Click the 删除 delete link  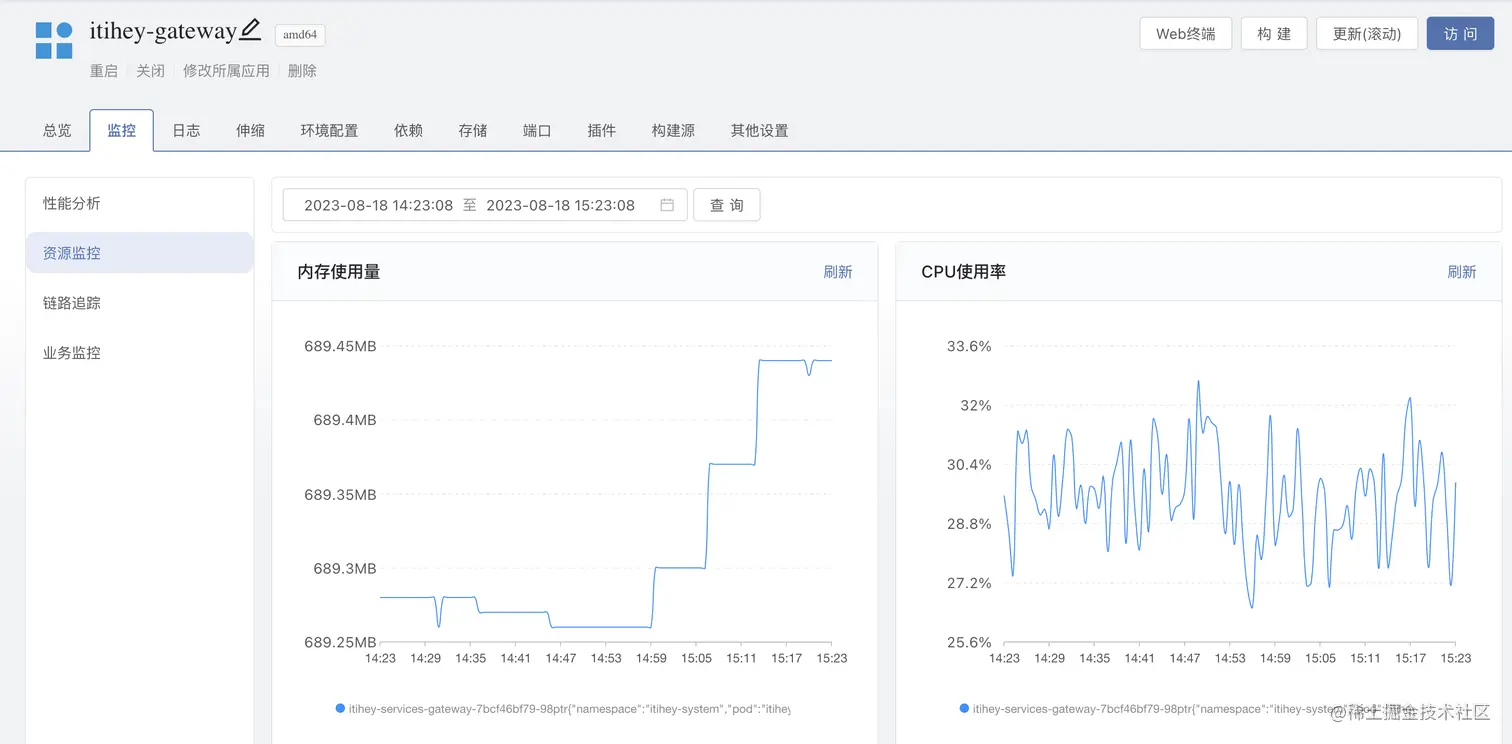[x=302, y=71]
